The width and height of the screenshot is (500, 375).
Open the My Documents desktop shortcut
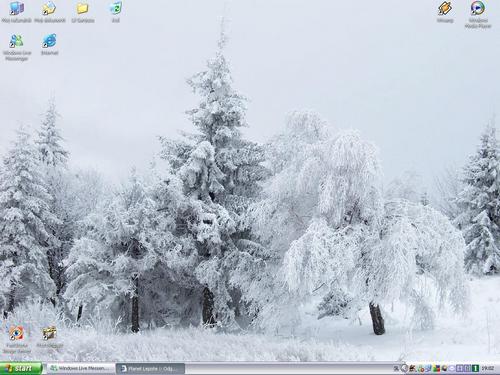tap(50, 12)
